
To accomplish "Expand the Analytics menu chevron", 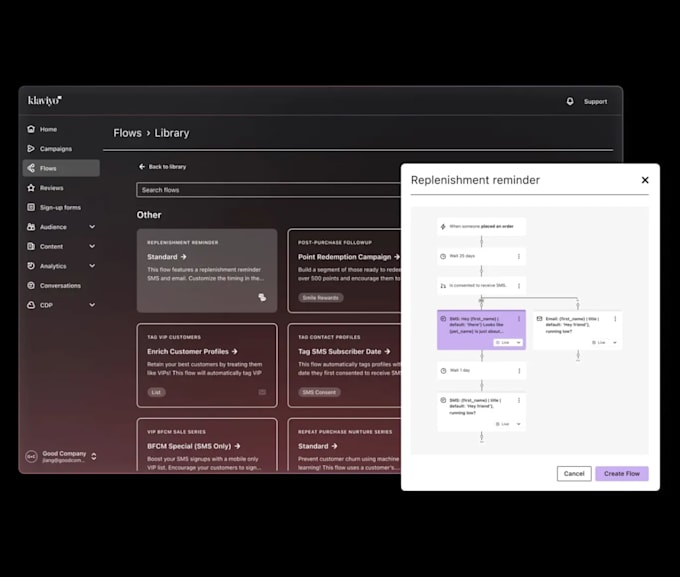I will coord(92,266).
